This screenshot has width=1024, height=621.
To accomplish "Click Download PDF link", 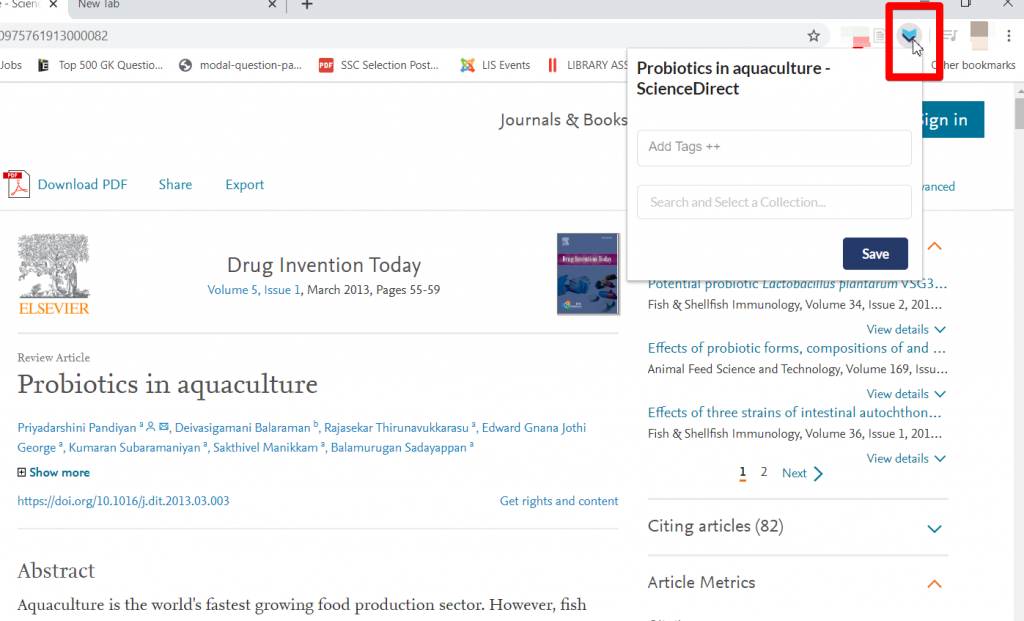I will tap(82, 185).
